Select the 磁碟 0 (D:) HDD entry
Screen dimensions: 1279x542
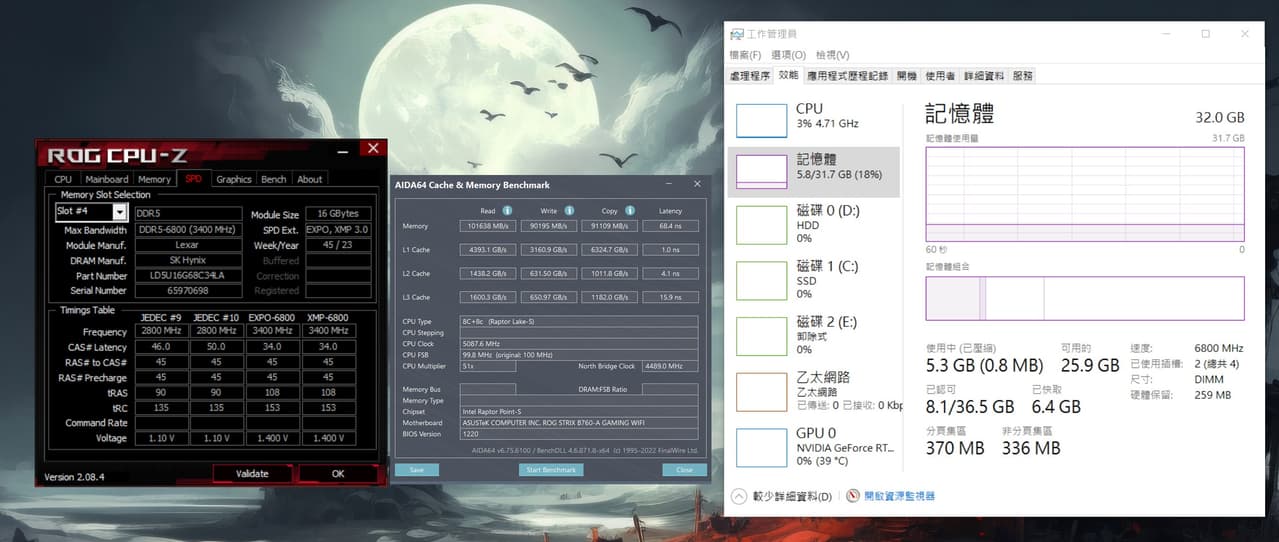pos(814,224)
